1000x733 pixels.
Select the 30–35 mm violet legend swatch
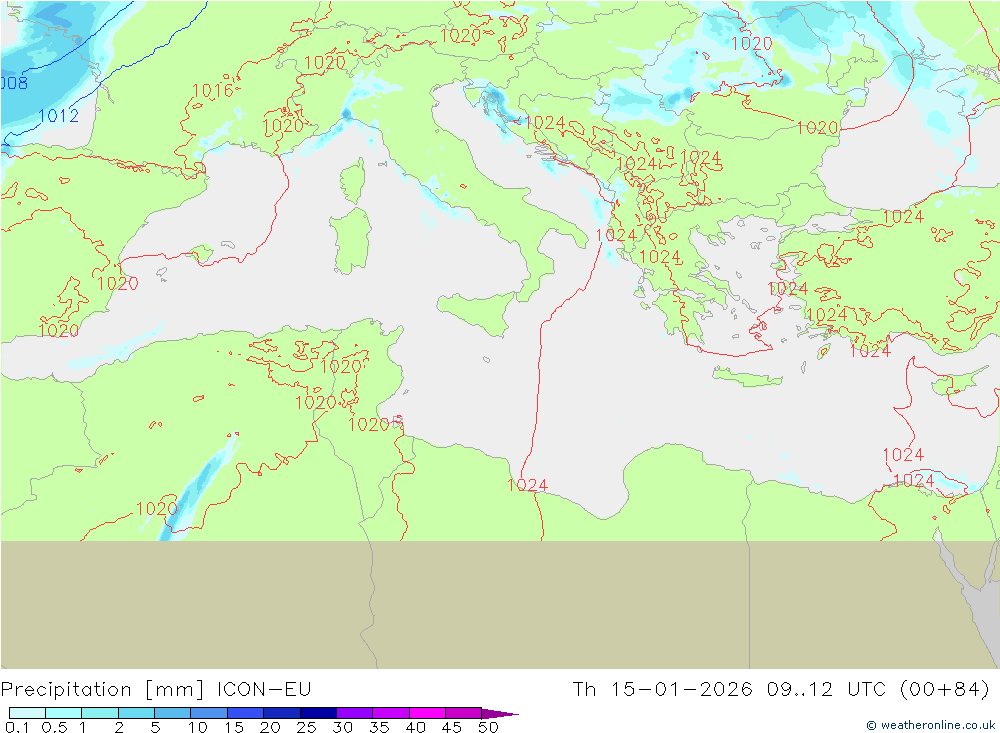355,713
